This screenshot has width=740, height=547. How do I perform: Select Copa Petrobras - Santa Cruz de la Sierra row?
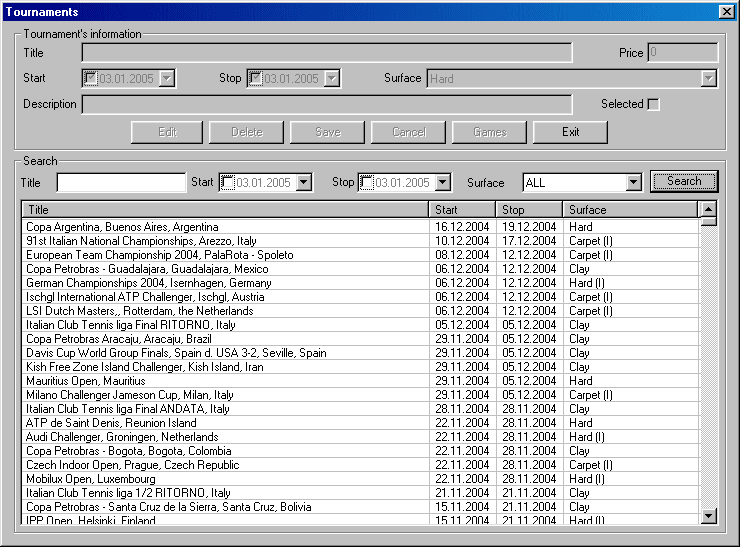click(360, 507)
